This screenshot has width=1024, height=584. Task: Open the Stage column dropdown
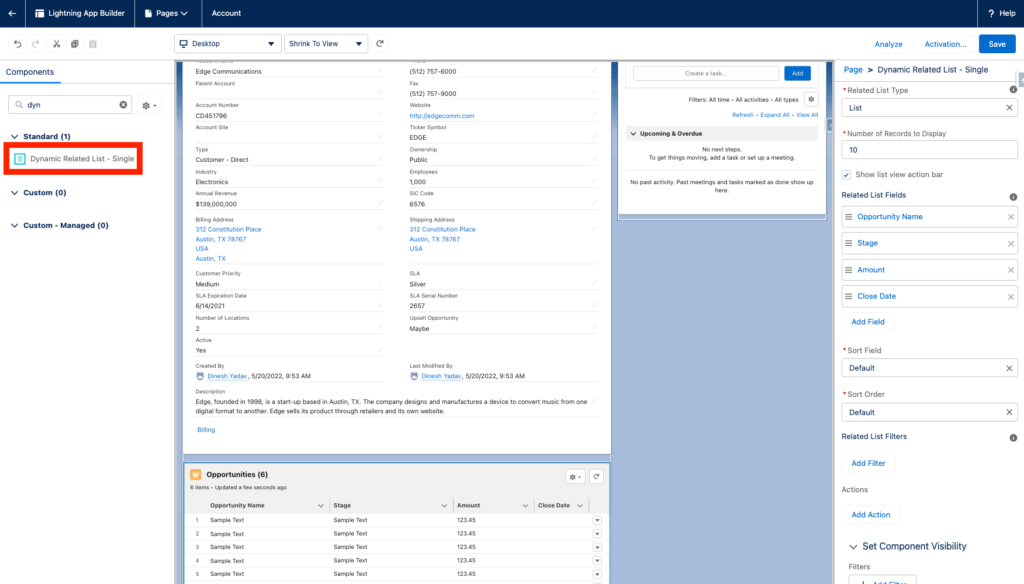tap(444, 506)
